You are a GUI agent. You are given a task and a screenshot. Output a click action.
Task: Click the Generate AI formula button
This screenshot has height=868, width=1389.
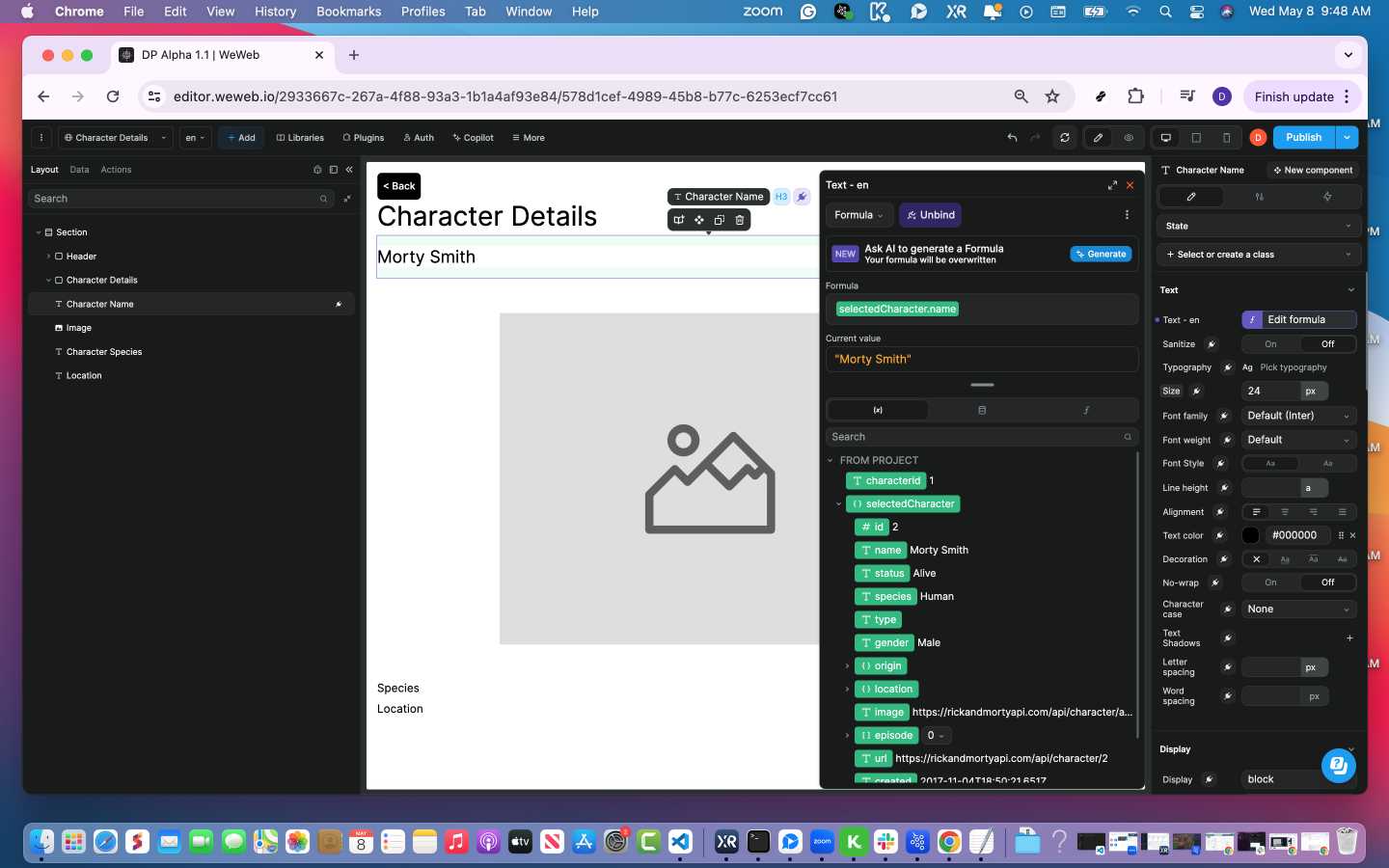pos(1101,254)
